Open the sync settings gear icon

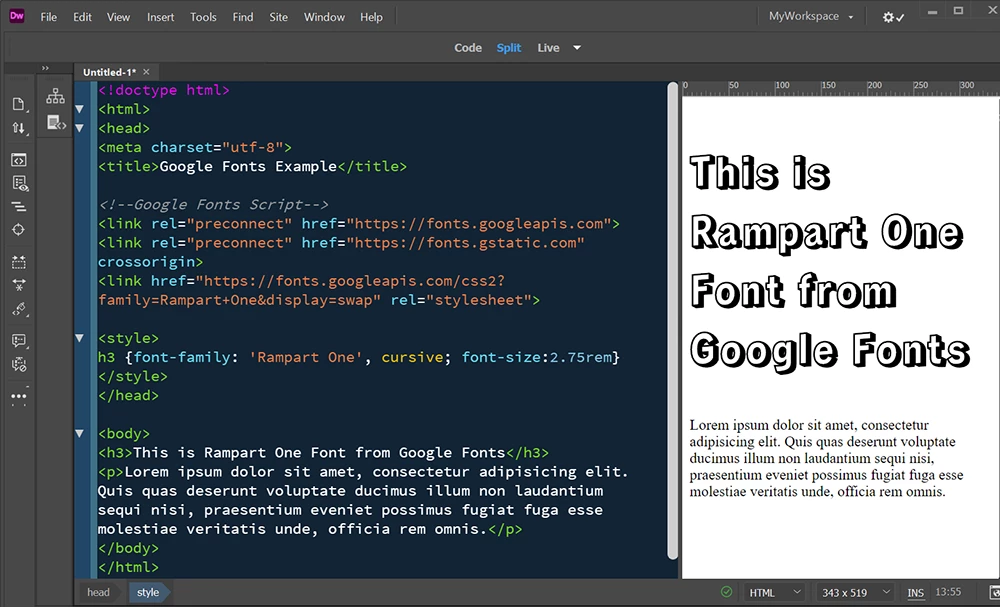[x=892, y=17]
